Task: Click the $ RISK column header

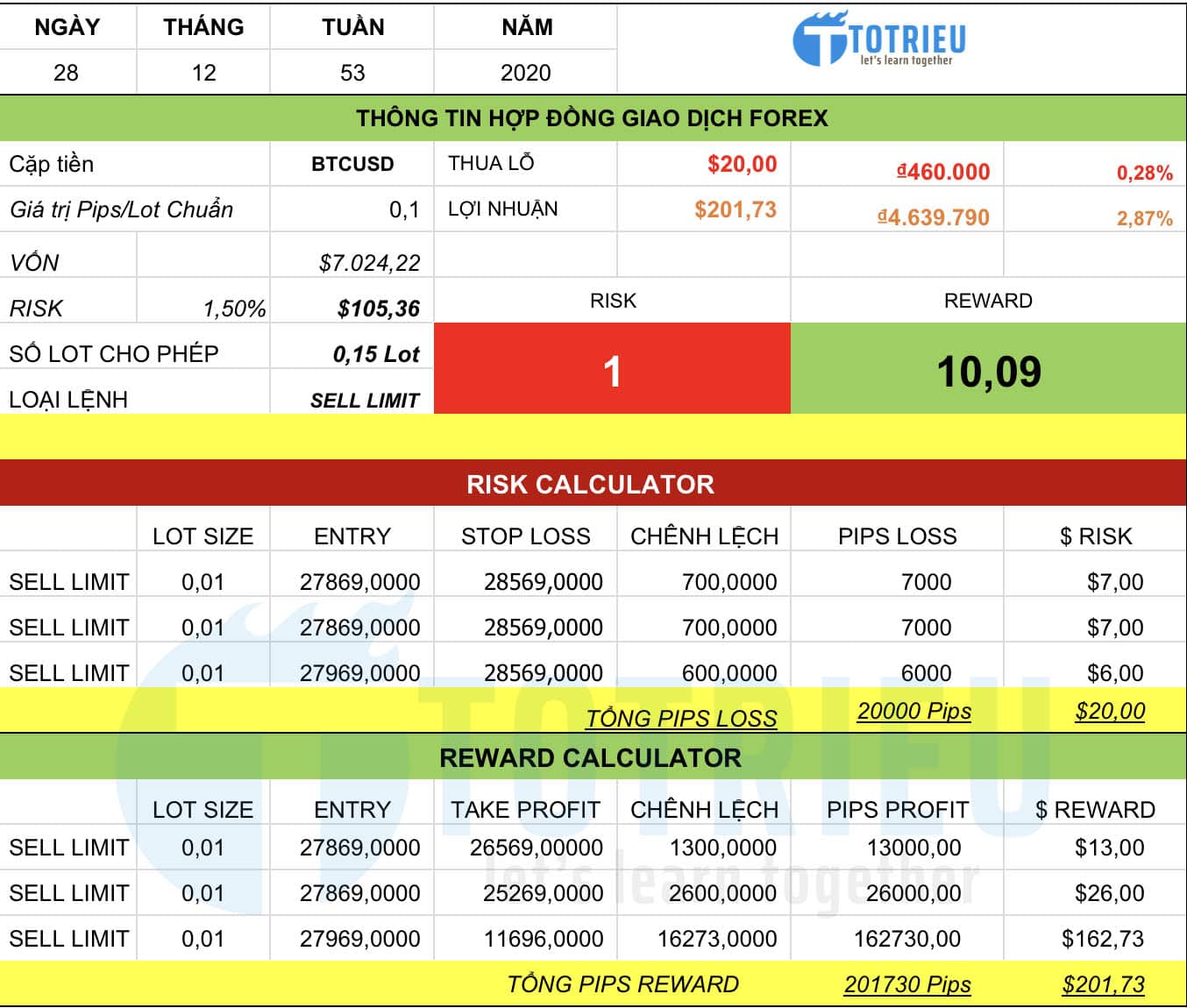Action: 1096,536
